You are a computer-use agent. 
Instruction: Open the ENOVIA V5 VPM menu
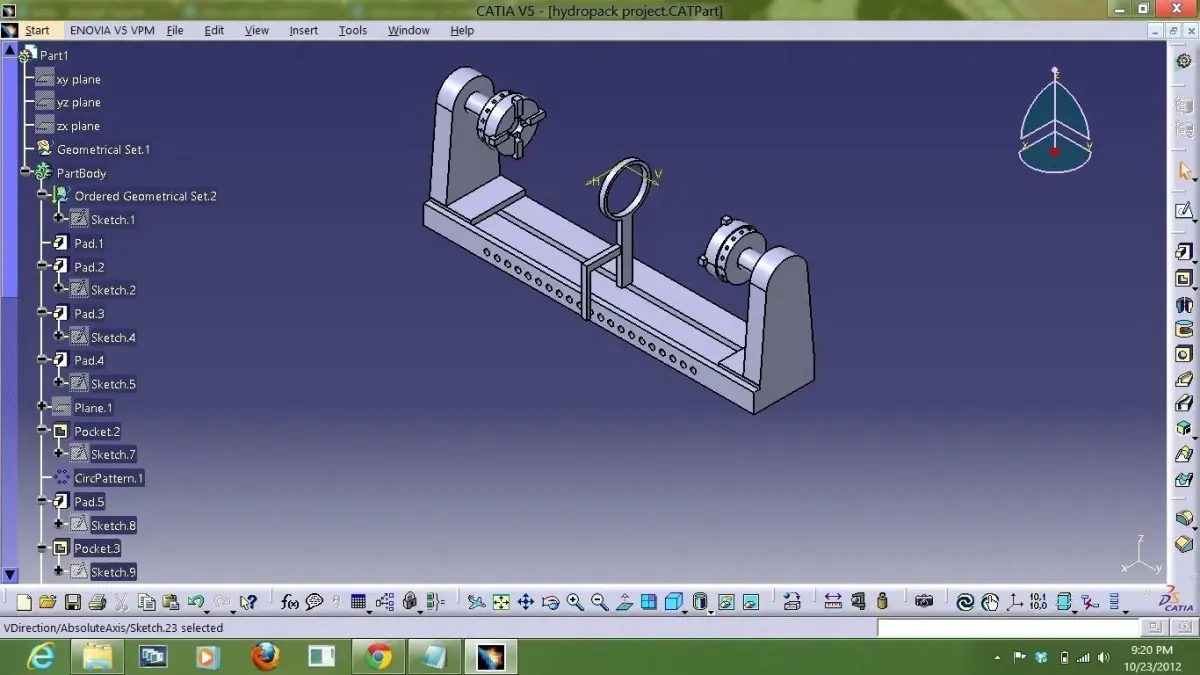(111, 30)
